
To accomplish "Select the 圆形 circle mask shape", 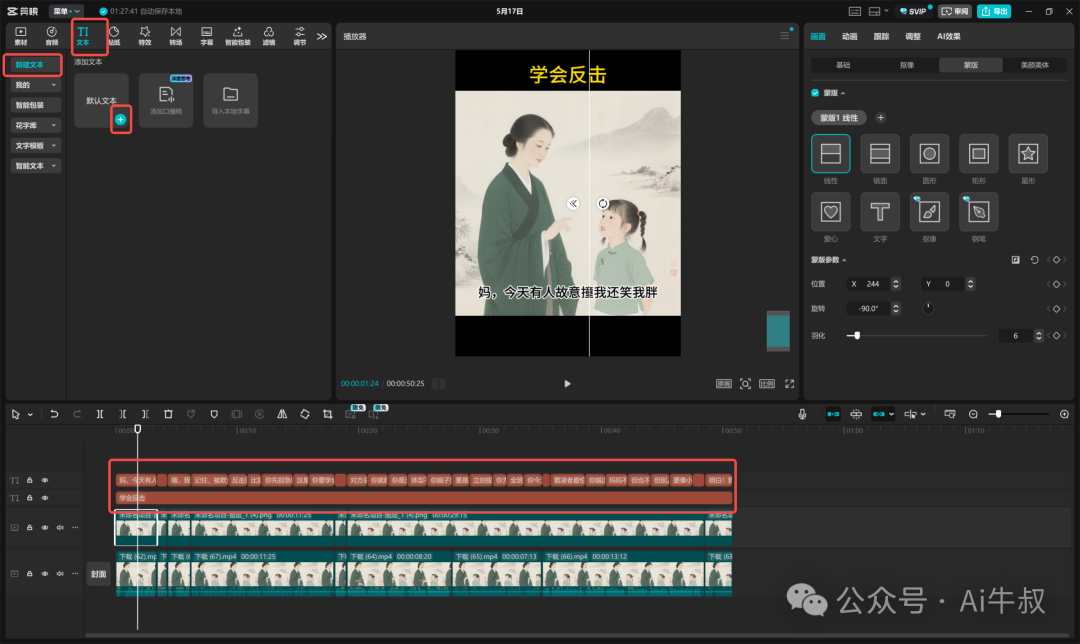I will click(929, 154).
